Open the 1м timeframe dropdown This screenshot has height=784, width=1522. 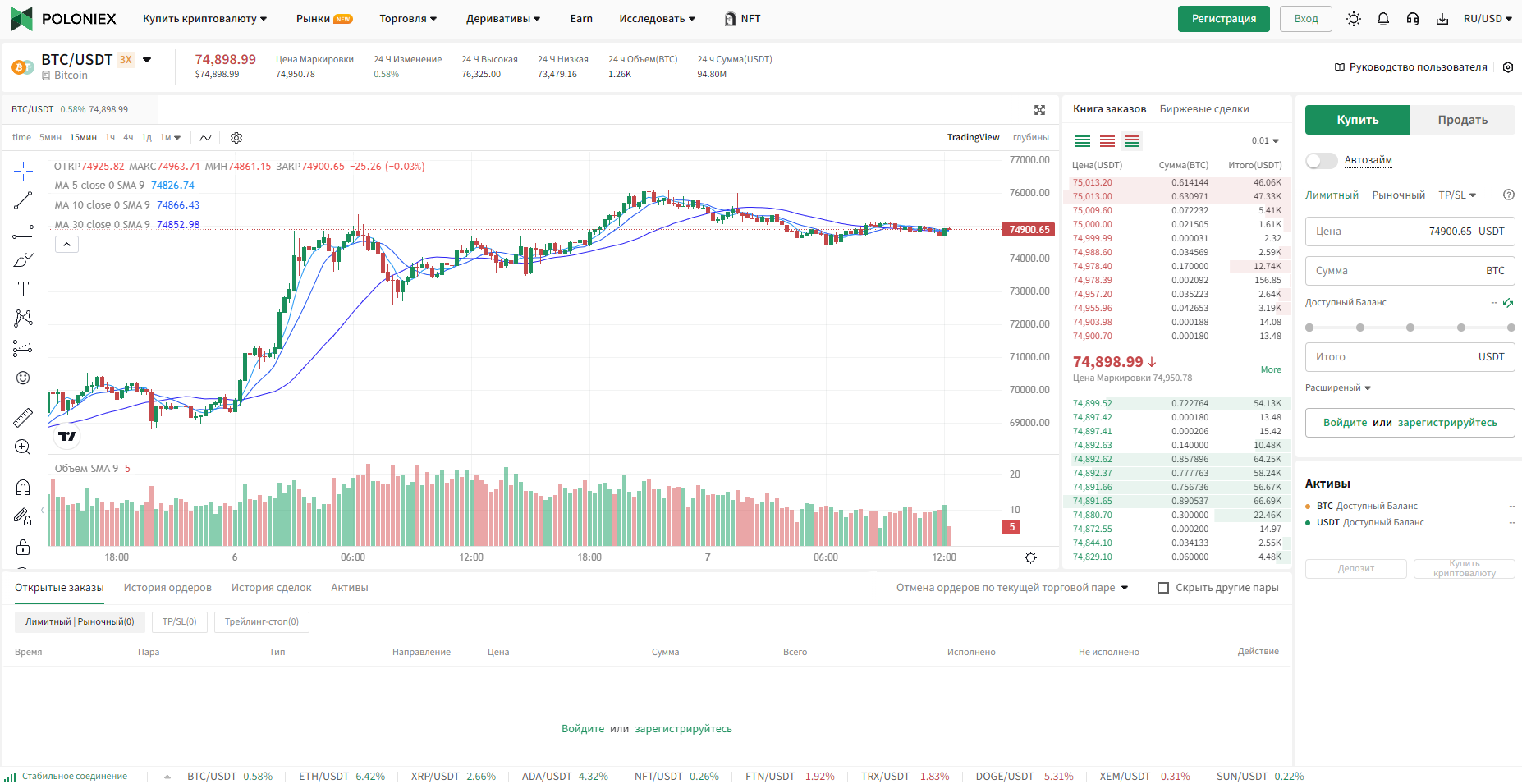(x=170, y=138)
